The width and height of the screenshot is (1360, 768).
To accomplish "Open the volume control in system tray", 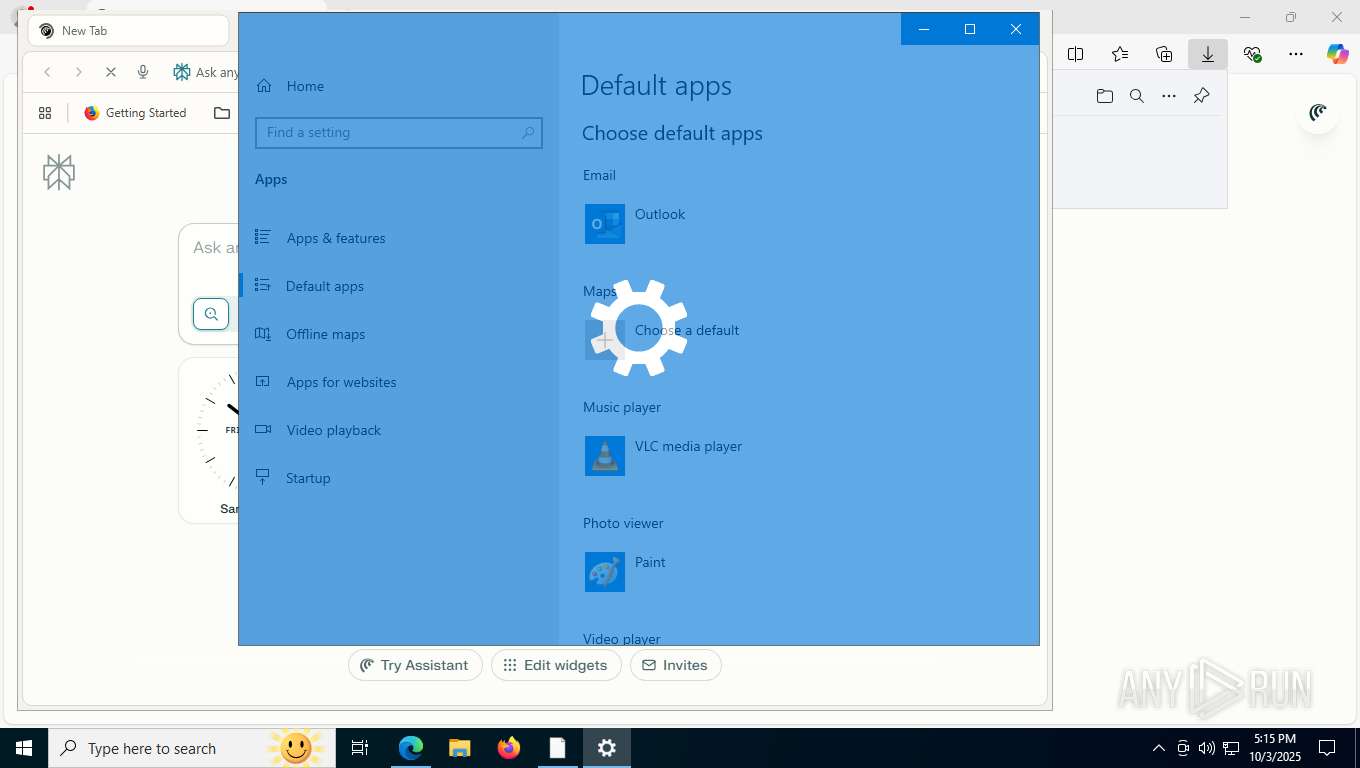I will click(1207, 748).
